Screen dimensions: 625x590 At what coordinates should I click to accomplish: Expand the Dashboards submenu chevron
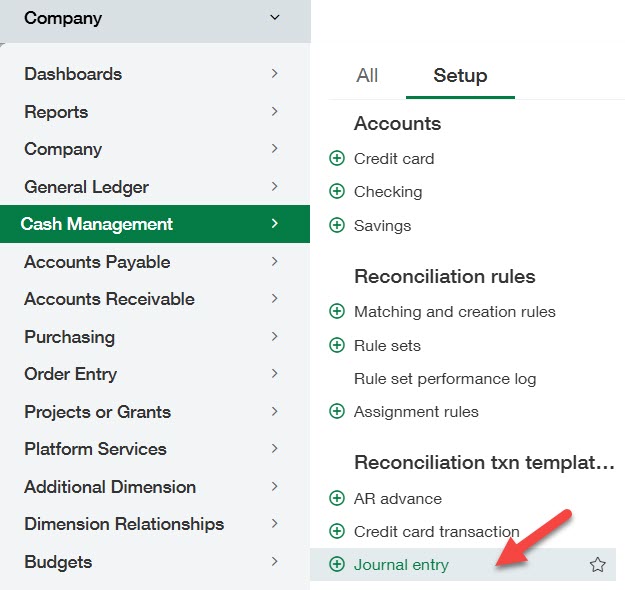[x=274, y=74]
